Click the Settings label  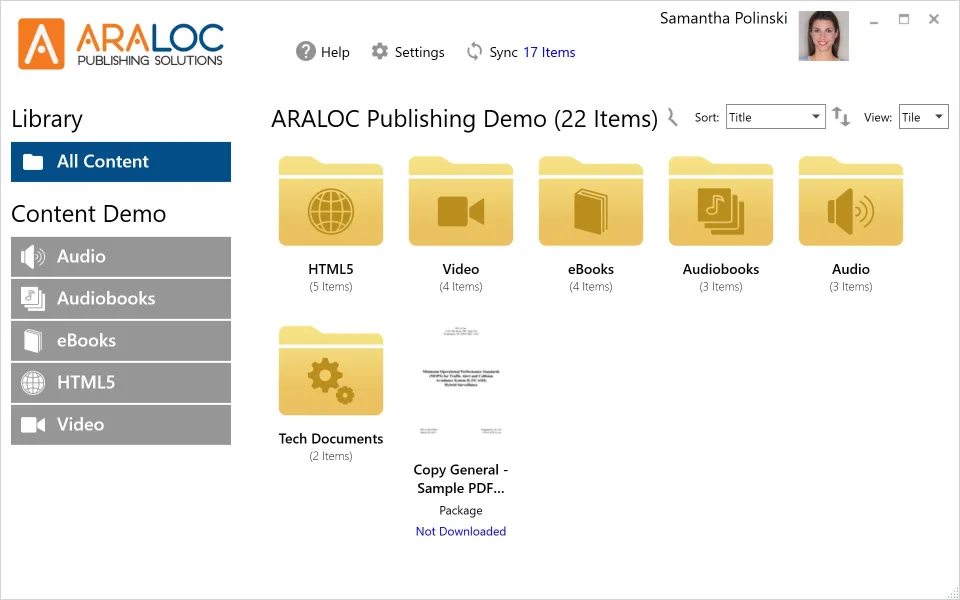pos(419,53)
